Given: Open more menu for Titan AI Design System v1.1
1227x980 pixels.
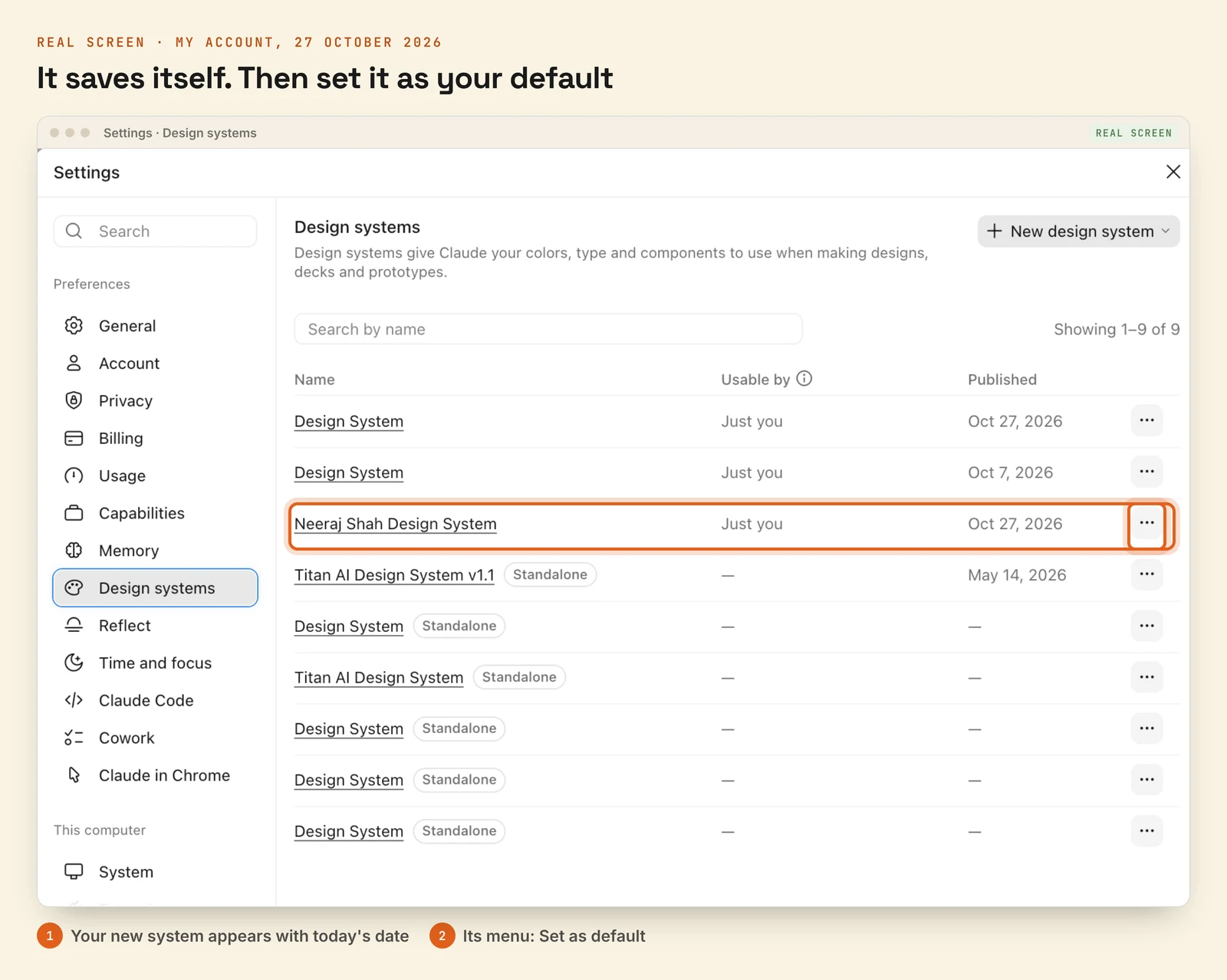Looking at the screenshot, I should (1146, 574).
